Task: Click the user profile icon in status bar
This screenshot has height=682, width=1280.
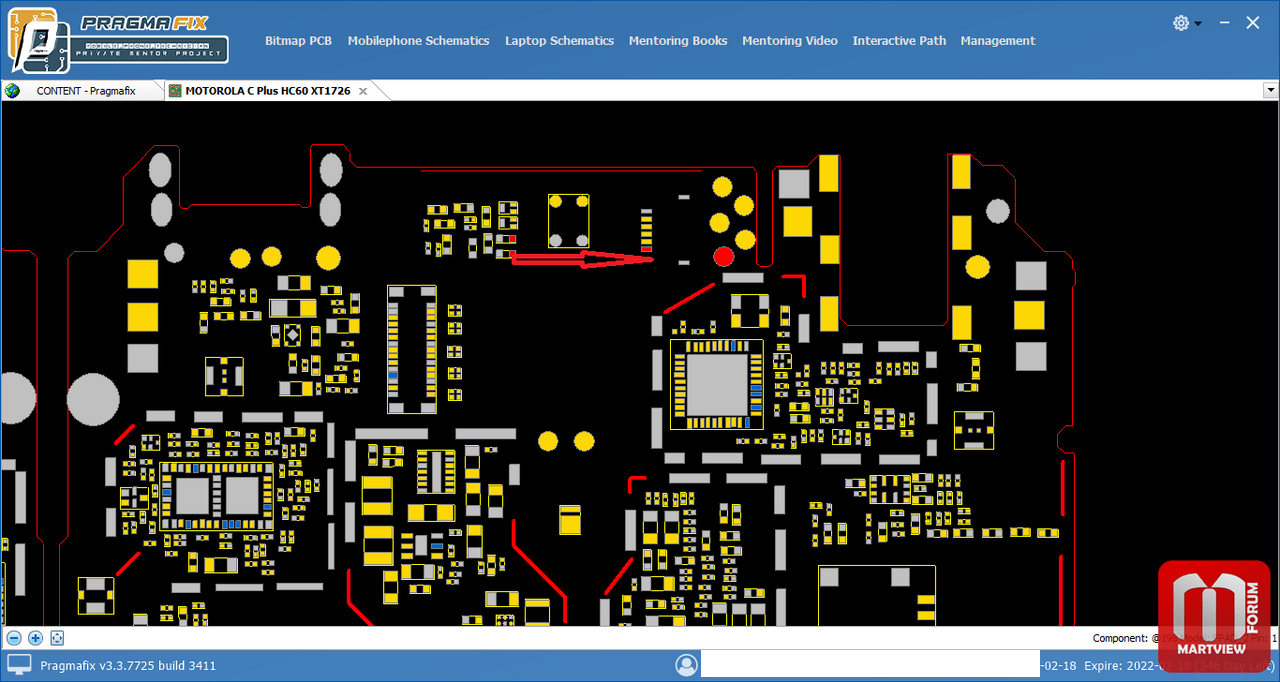Action: point(686,665)
